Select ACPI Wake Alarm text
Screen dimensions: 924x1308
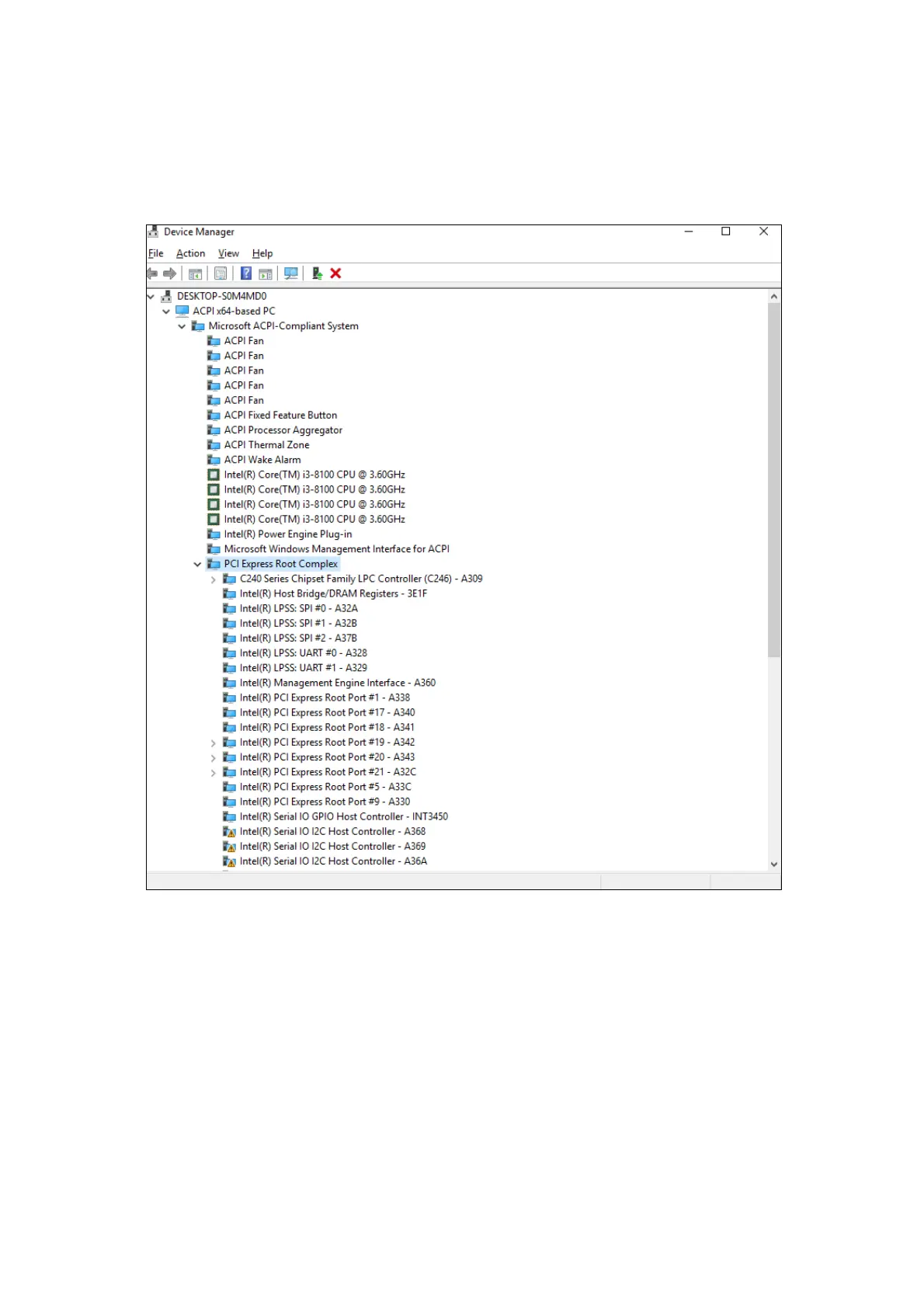pyautogui.click(x=262, y=460)
